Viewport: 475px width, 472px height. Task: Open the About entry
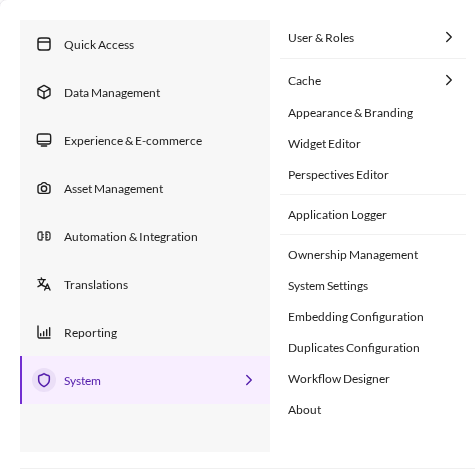point(373,410)
